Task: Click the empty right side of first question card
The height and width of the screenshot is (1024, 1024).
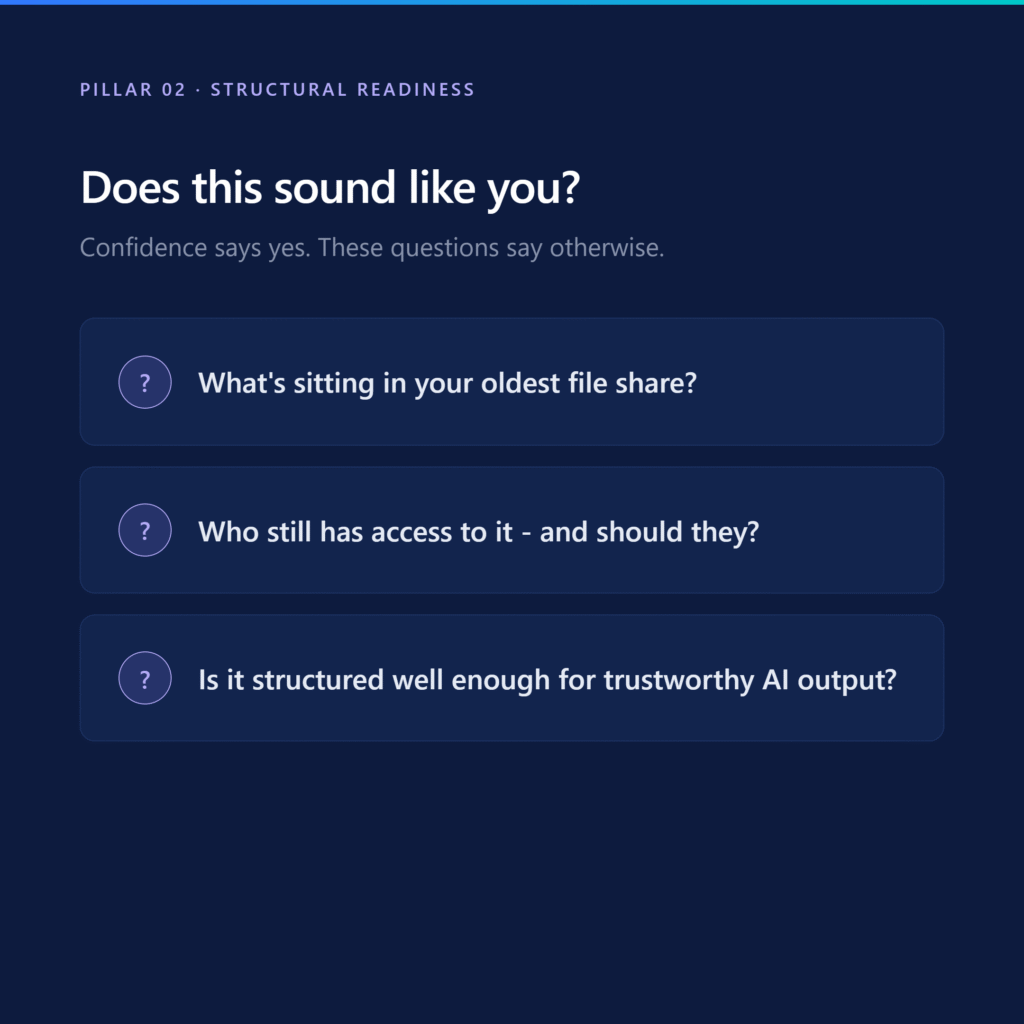Action: pos(823,382)
